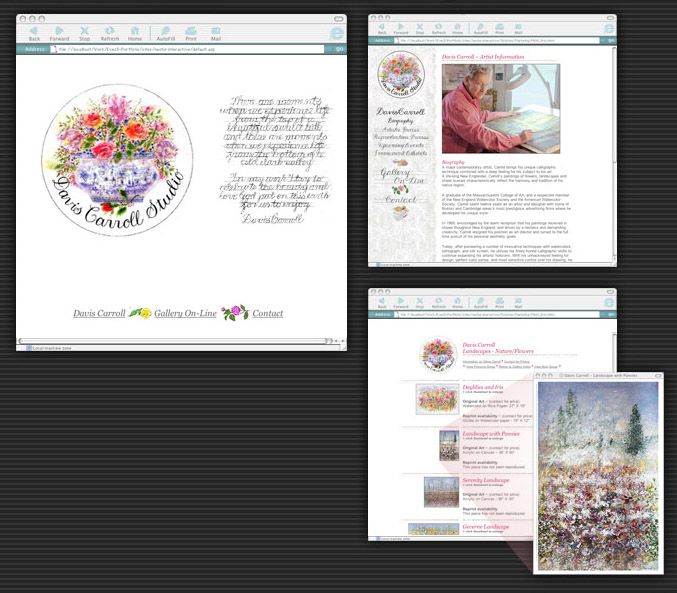Click Refresh in the Landscapes gallery window
Viewport: 677px width, 593px height.
coord(439,303)
